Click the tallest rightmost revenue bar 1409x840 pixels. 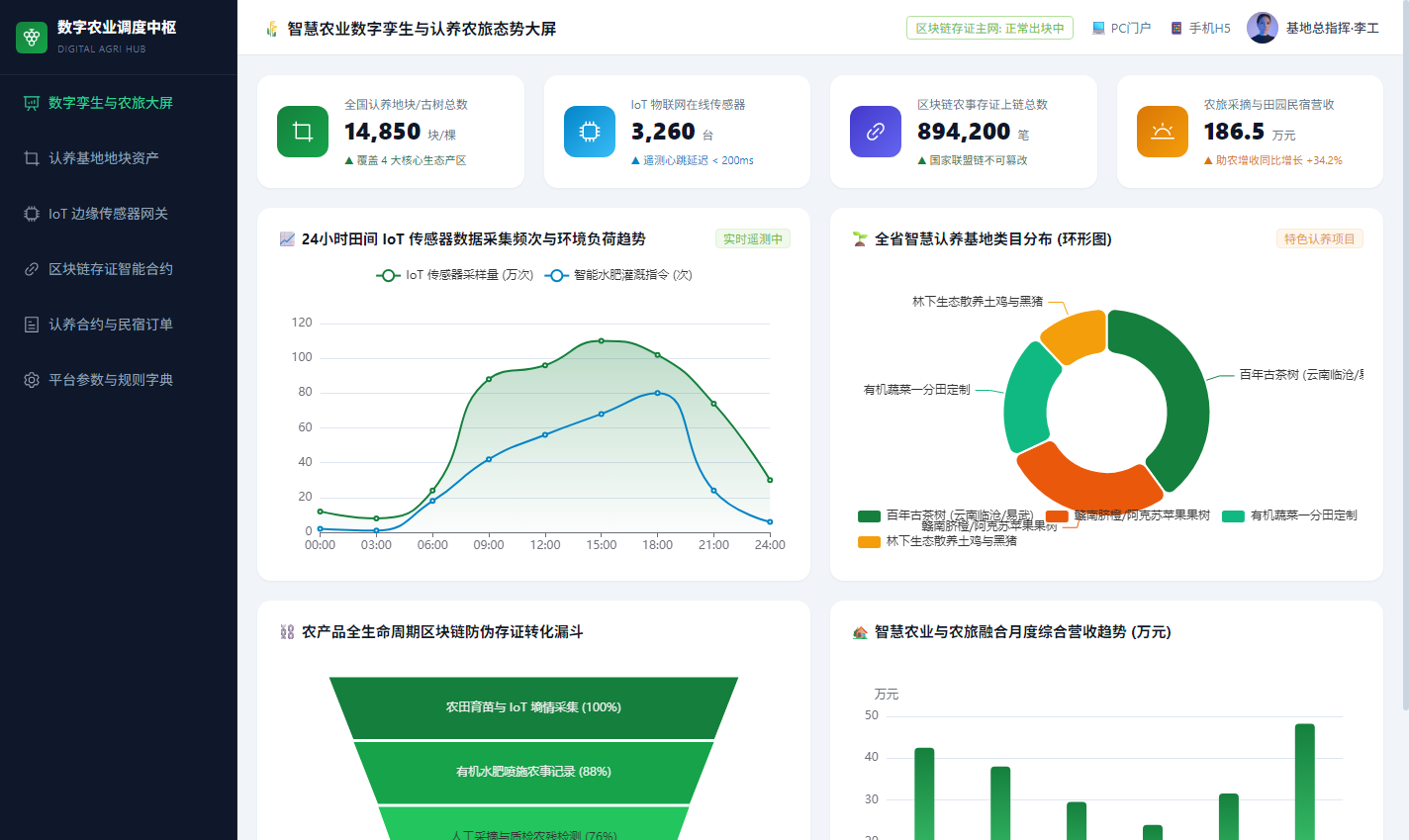[x=1305, y=782]
